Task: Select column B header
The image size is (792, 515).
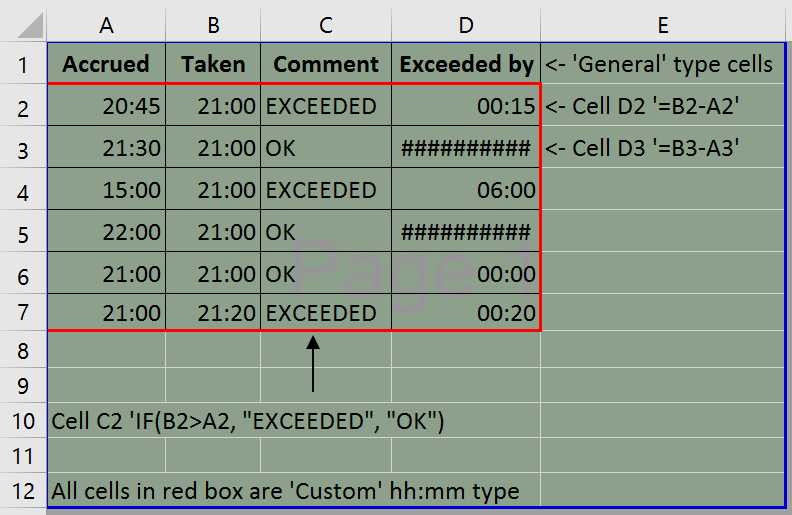Action: 213,25
